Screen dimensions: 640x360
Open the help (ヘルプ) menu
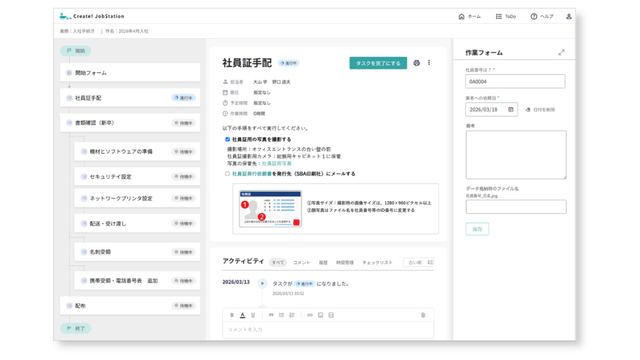pyautogui.click(x=542, y=17)
